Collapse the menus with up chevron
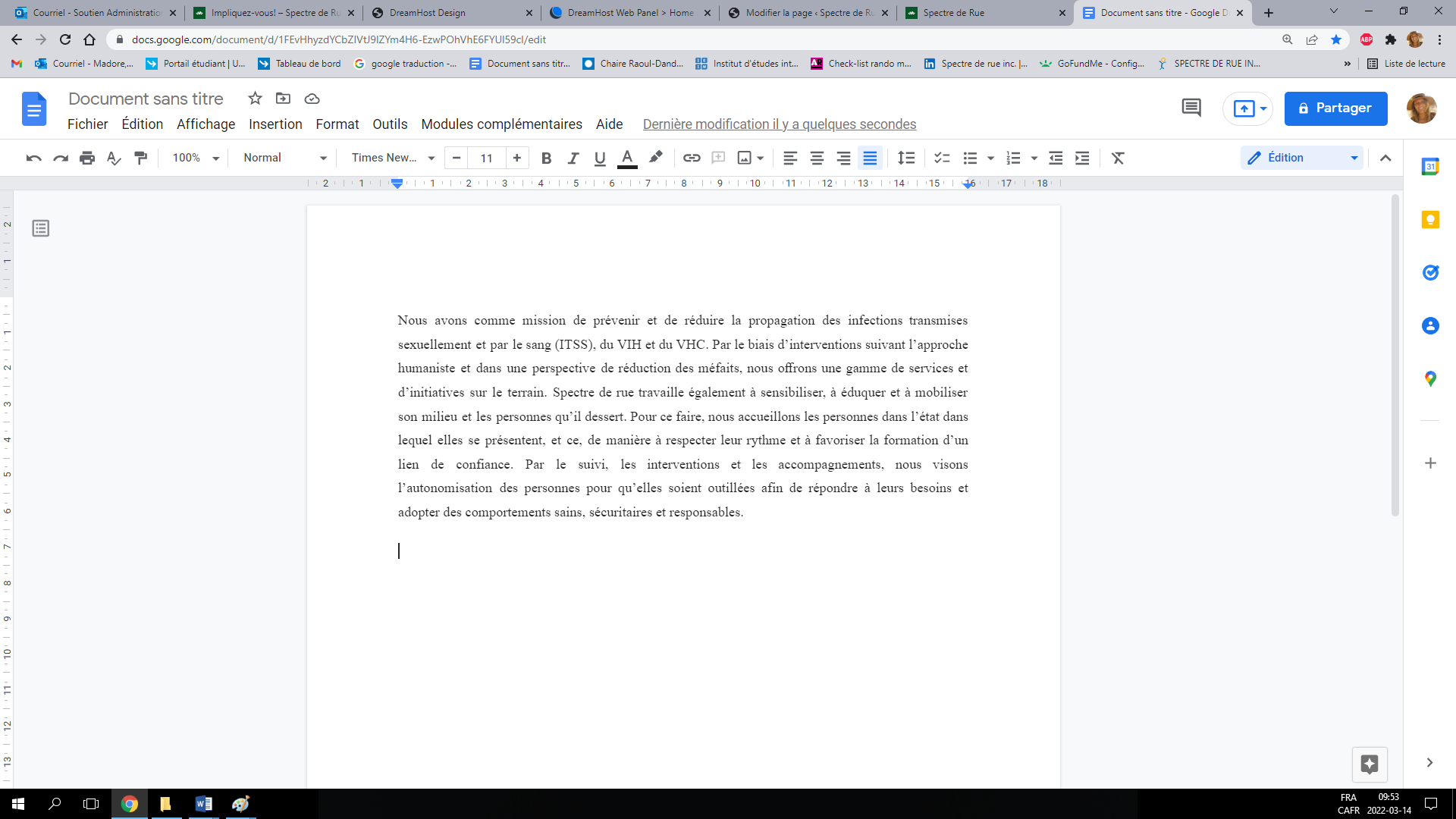The image size is (1456, 819). (1385, 158)
